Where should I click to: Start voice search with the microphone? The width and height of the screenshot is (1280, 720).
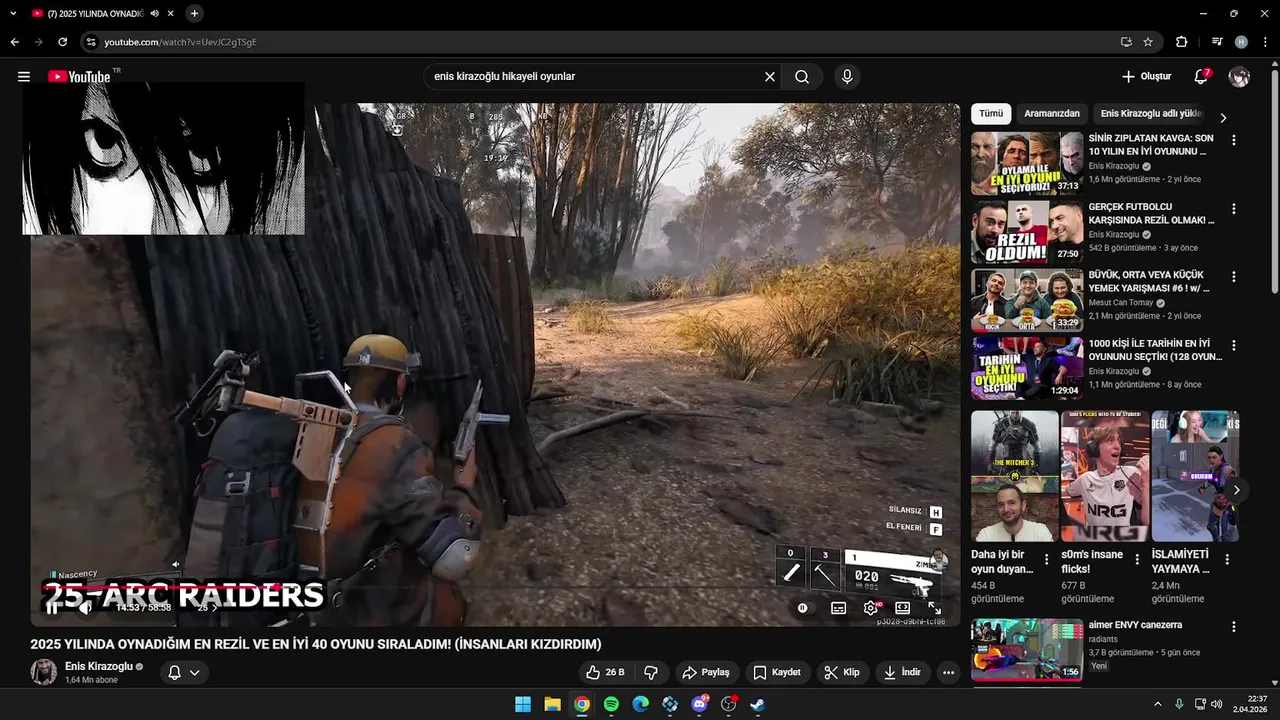point(847,77)
